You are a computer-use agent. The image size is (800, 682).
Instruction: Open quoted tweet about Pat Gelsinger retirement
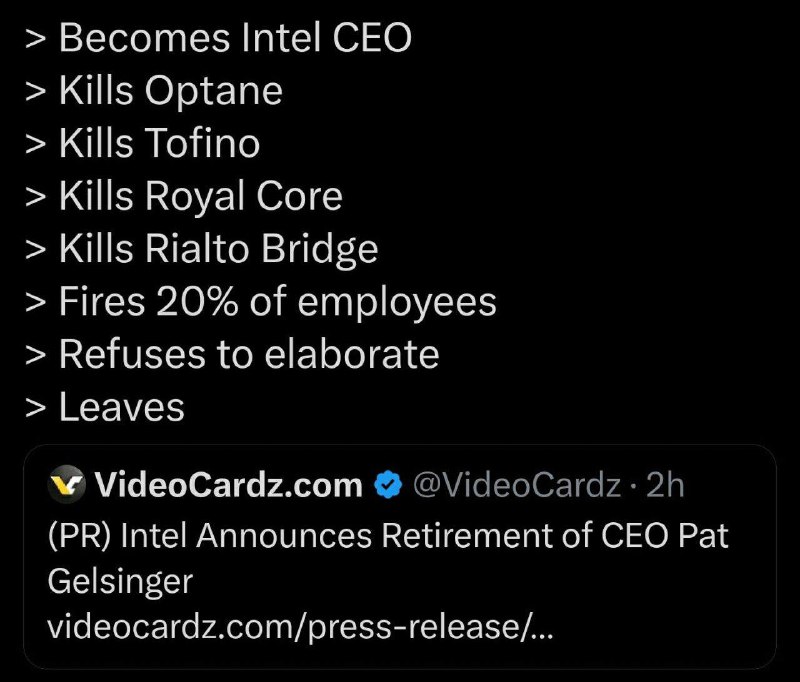coord(400,557)
